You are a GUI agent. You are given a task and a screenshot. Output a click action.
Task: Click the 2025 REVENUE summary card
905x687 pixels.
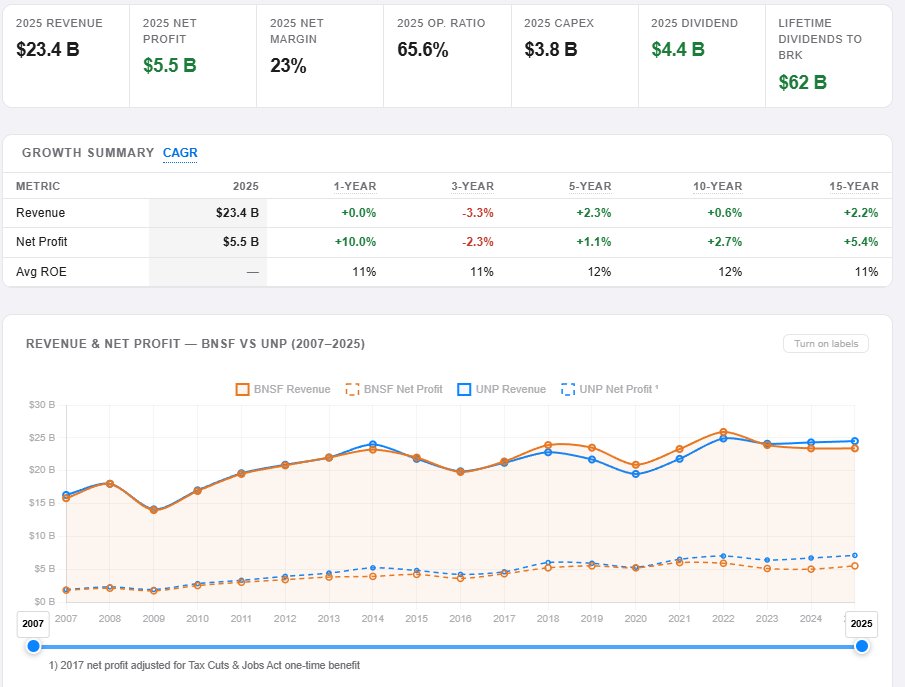pyautogui.click(x=66, y=56)
